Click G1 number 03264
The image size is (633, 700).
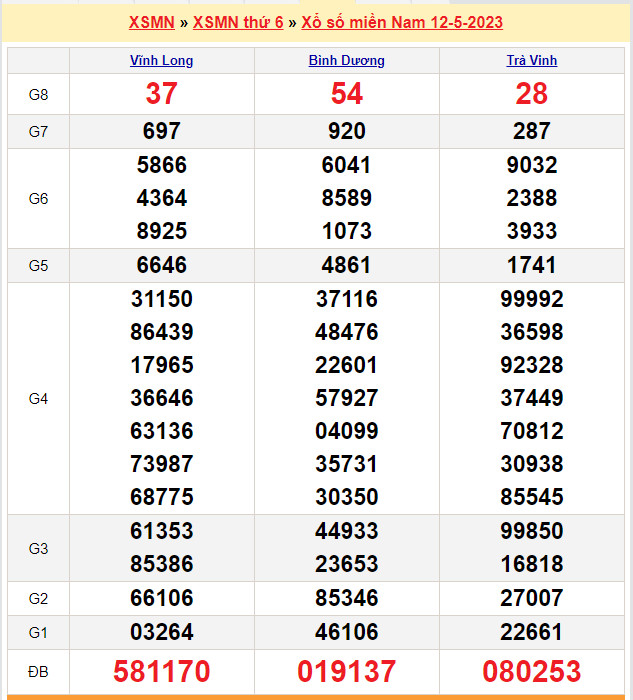click(162, 632)
